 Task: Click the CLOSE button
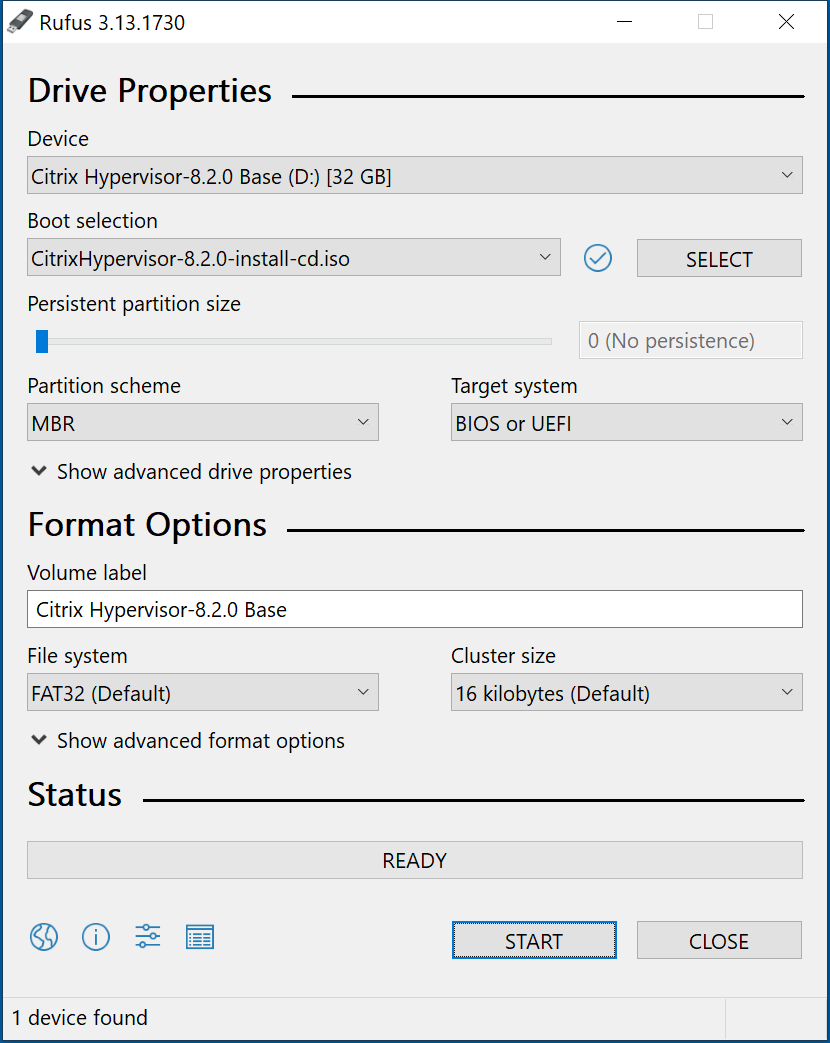pos(719,941)
